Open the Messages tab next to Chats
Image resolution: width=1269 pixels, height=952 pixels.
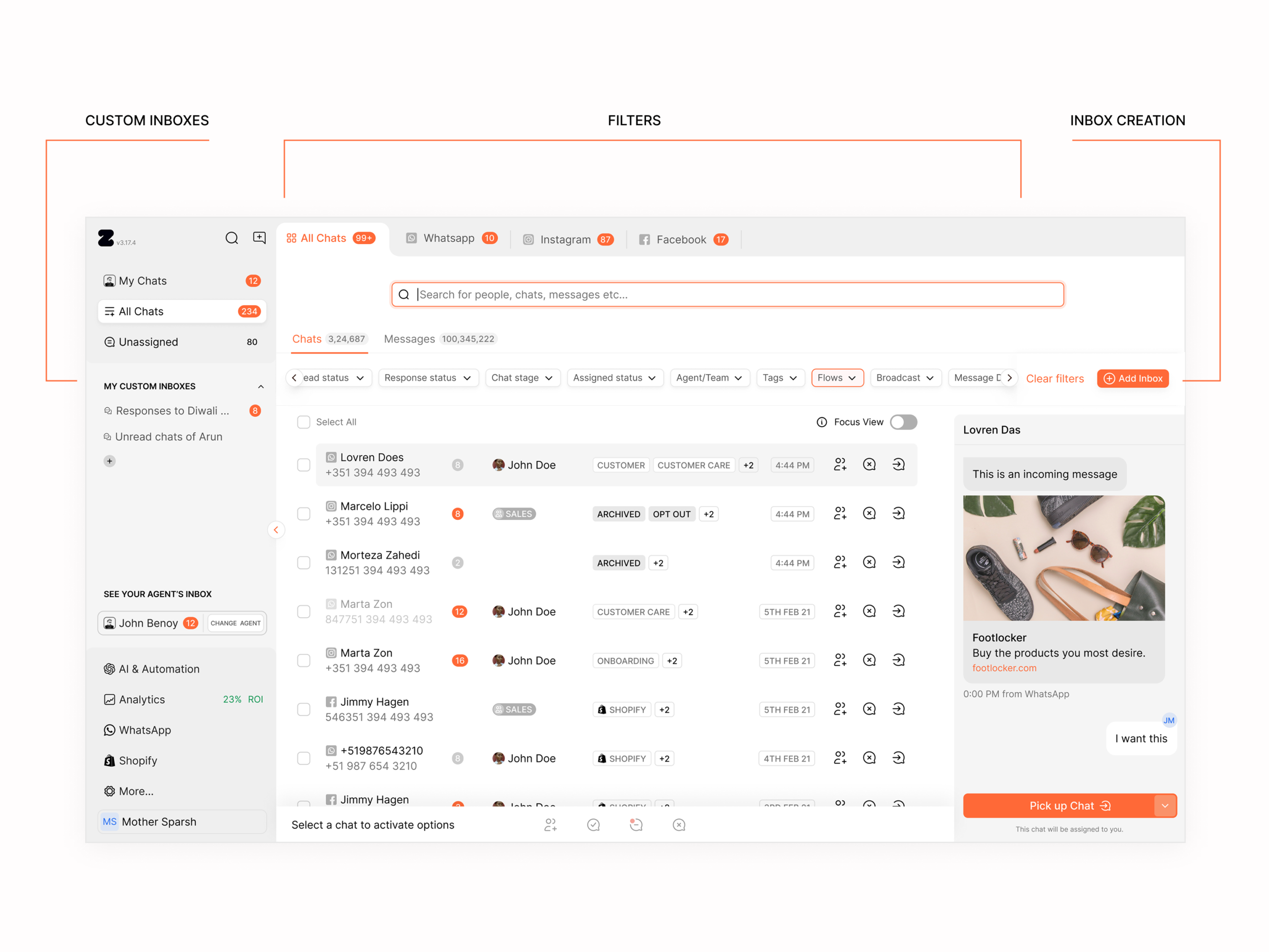coord(409,338)
